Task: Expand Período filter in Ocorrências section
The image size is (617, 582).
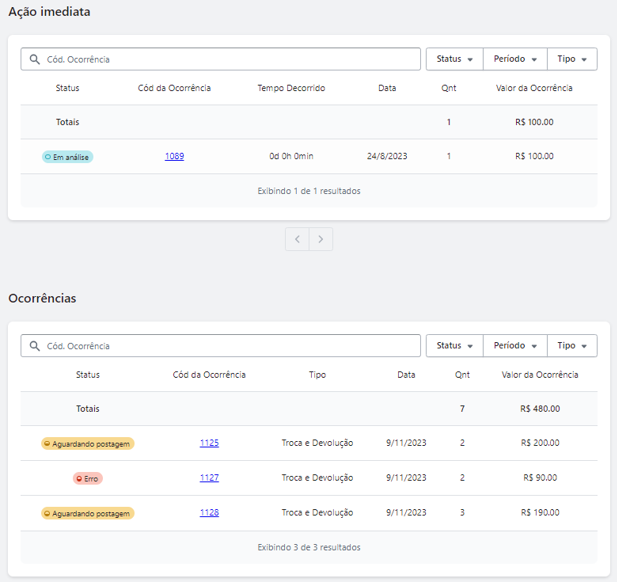Action: tap(515, 346)
